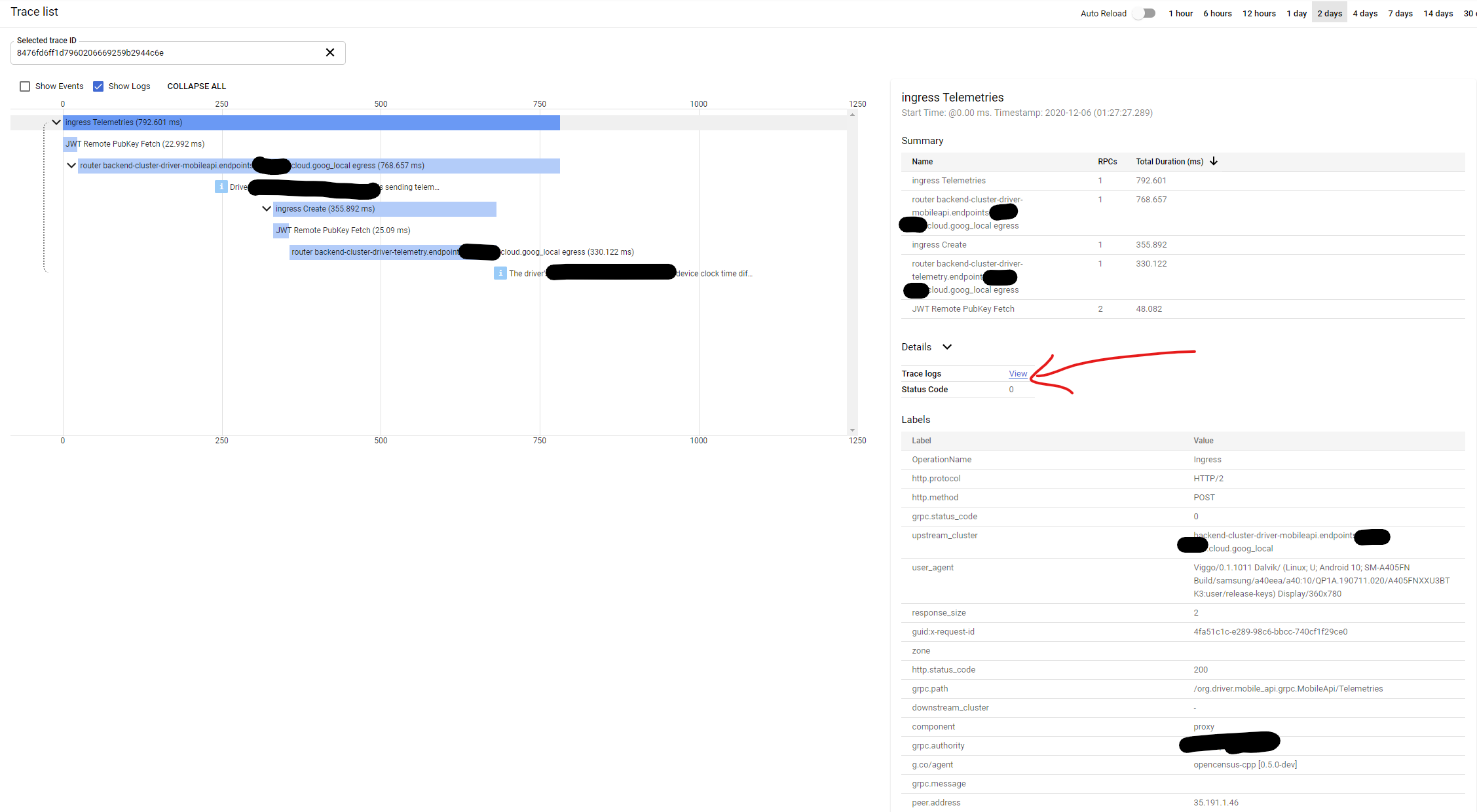
Task: Open the info log about device clock time
Action: click(x=500, y=273)
